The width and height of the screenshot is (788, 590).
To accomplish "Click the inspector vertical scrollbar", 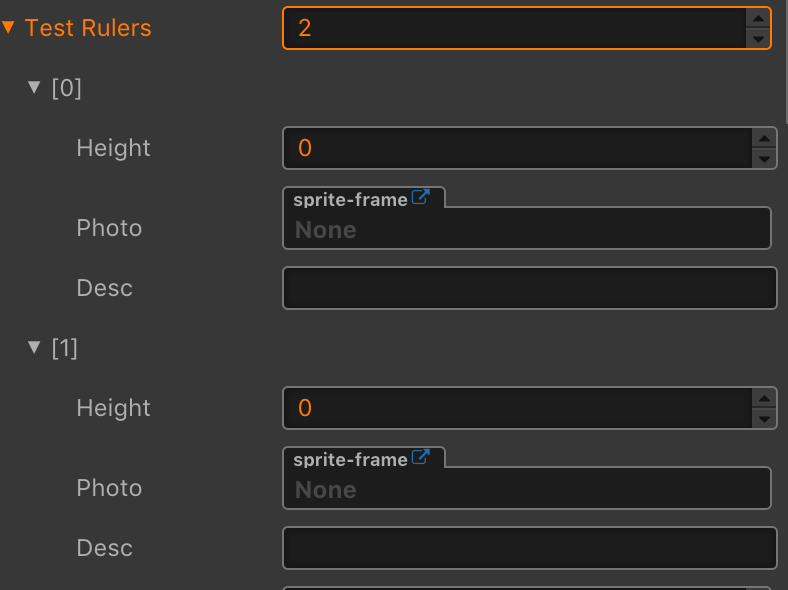I will click(x=785, y=60).
